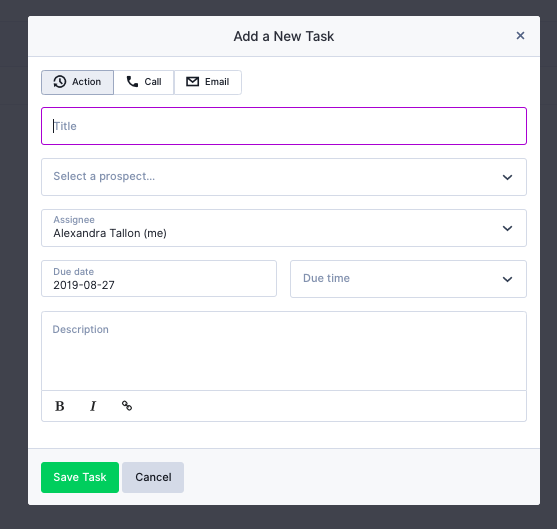Image resolution: width=557 pixels, height=529 pixels.
Task: Close the Add a New Task dialog
Action: pyautogui.click(x=520, y=36)
